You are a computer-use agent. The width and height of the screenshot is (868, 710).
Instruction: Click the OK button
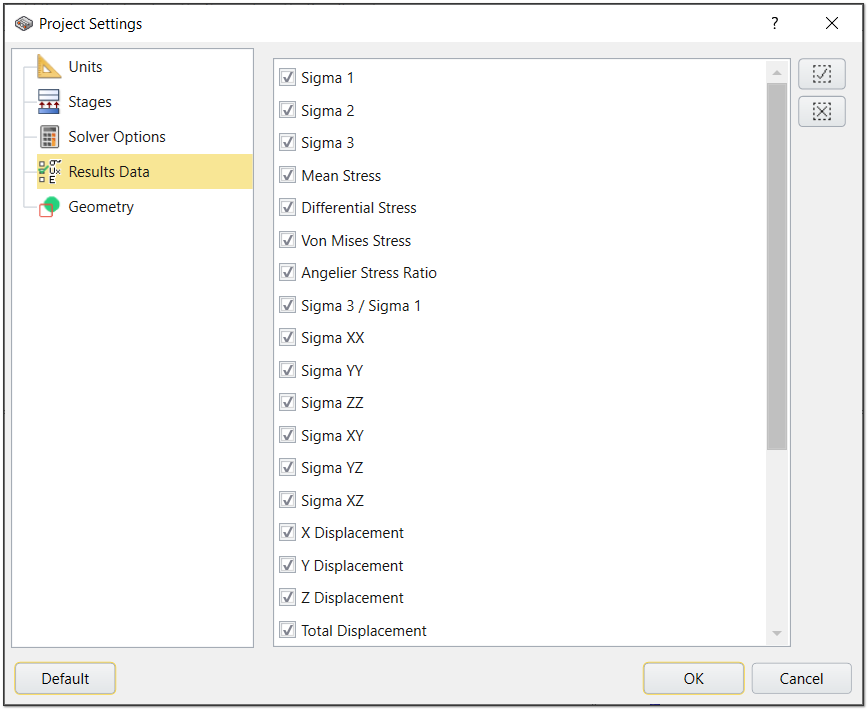click(x=693, y=678)
